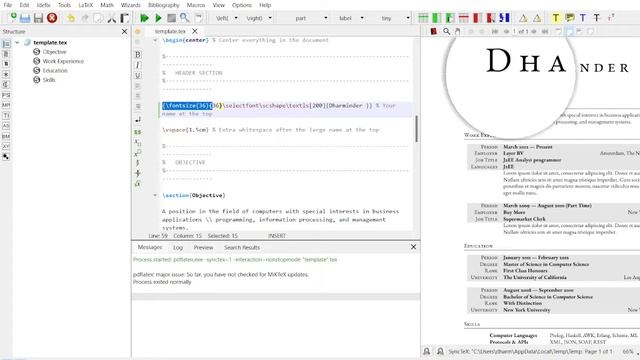Screen dimensions: 640x360
Task: Open the LaTeX menu
Action: (86, 5)
